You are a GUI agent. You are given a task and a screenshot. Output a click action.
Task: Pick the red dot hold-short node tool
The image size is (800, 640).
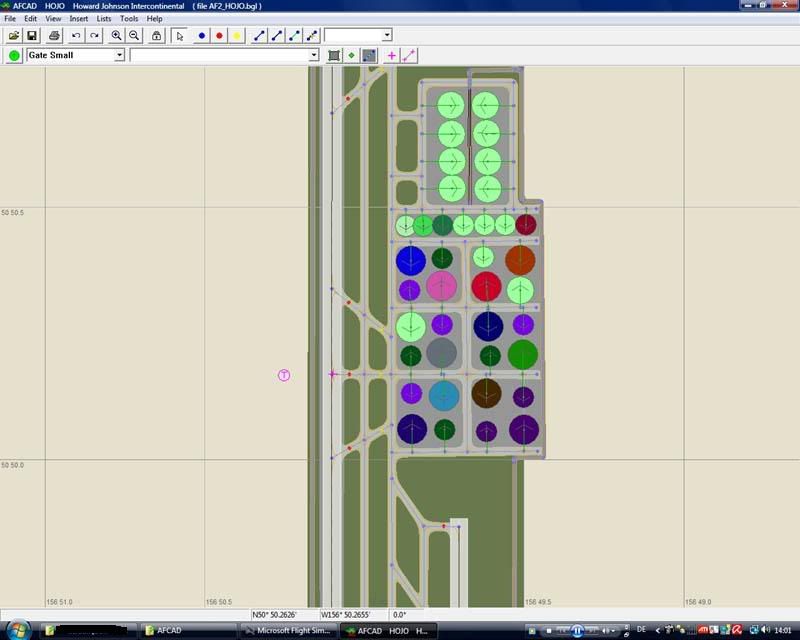(219, 35)
